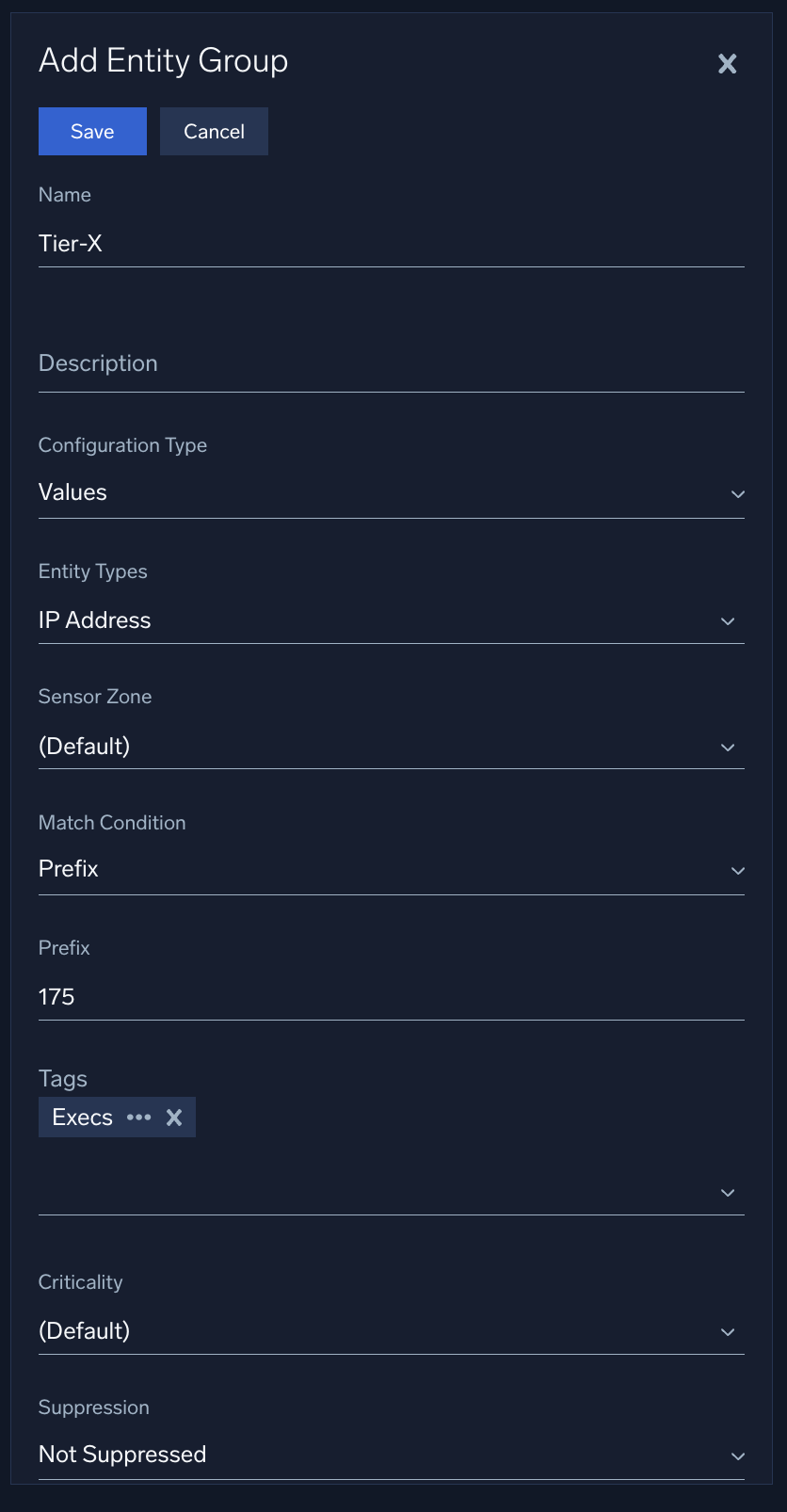This screenshot has width=787, height=1512.
Task: Click the chevron beside Criticality (Default)
Action: click(728, 1331)
